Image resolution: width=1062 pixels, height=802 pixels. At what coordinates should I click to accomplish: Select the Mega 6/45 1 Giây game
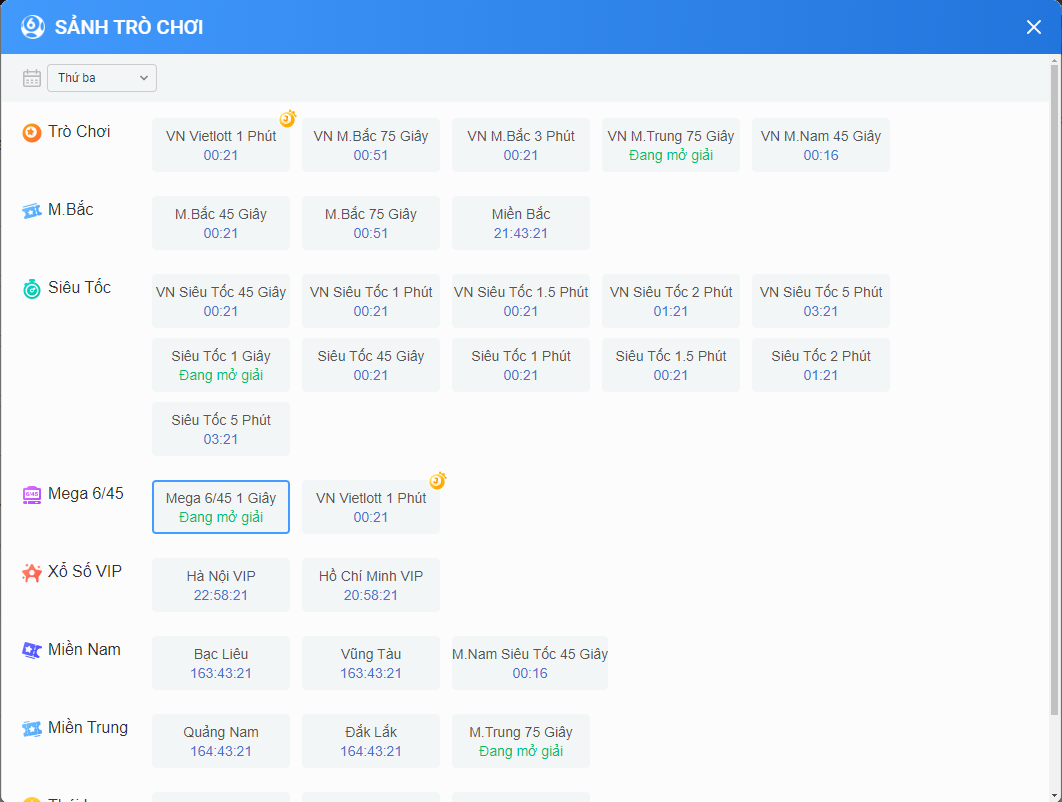[221, 507]
